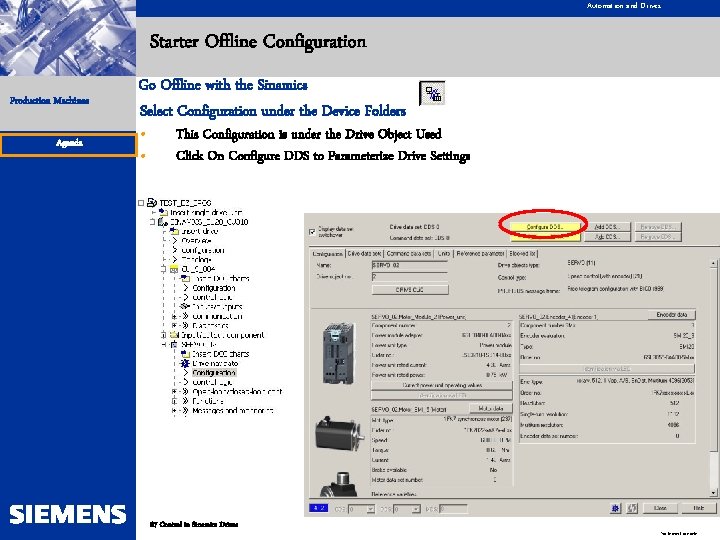Click the Insert drive folder icon

(x=174, y=231)
